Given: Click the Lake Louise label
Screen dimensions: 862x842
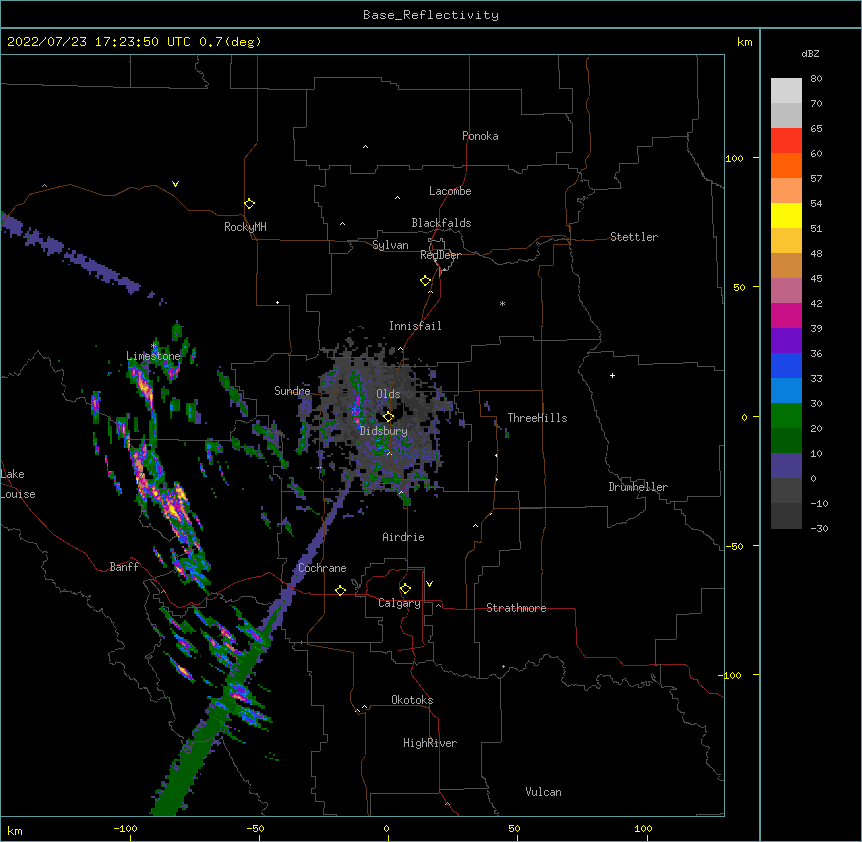Looking at the screenshot, I should tap(18, 484).
